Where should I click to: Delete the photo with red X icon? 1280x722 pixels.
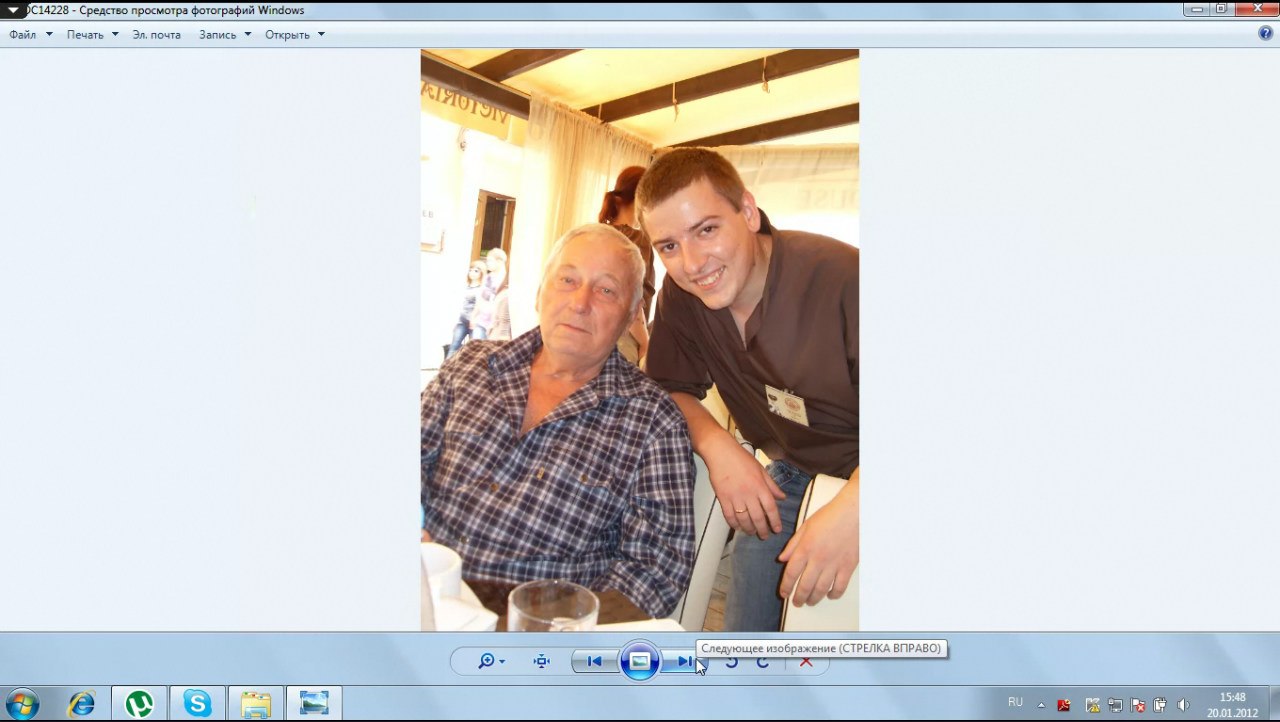(806, 662)
